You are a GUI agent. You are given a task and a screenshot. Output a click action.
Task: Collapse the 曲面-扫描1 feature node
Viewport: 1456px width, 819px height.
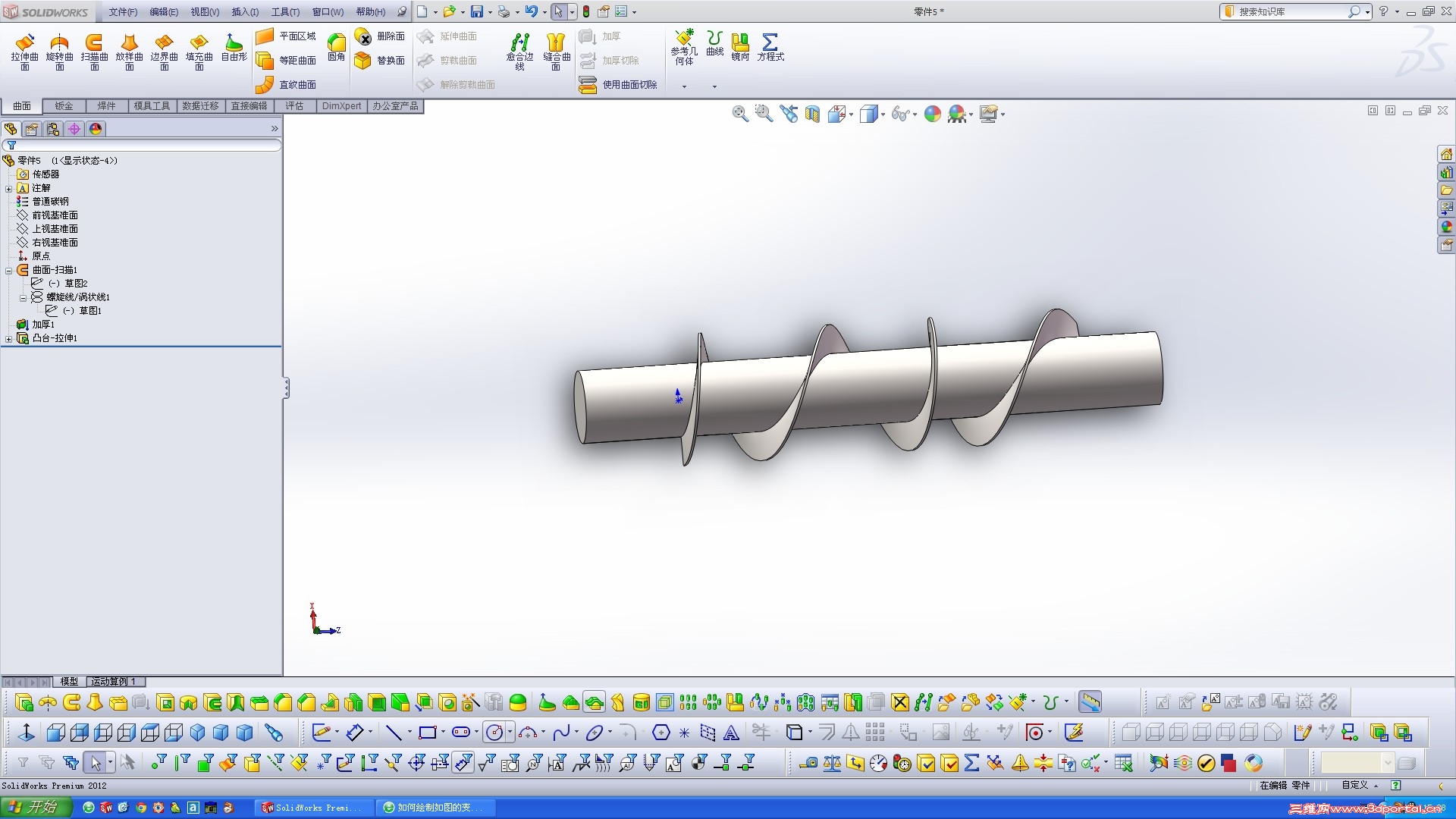point(9,270)
